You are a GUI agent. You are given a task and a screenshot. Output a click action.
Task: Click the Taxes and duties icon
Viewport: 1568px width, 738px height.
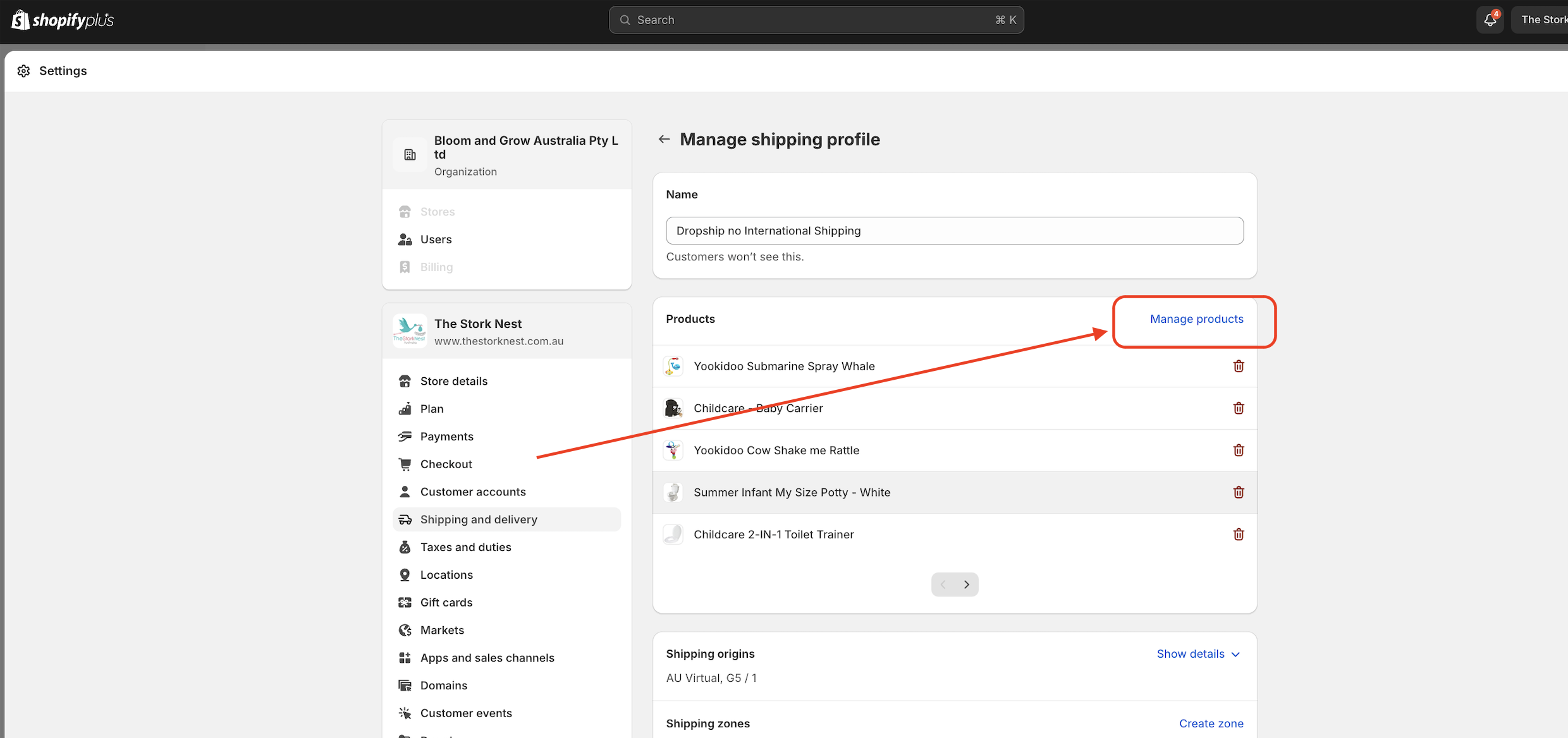click(x=405, y=547)
